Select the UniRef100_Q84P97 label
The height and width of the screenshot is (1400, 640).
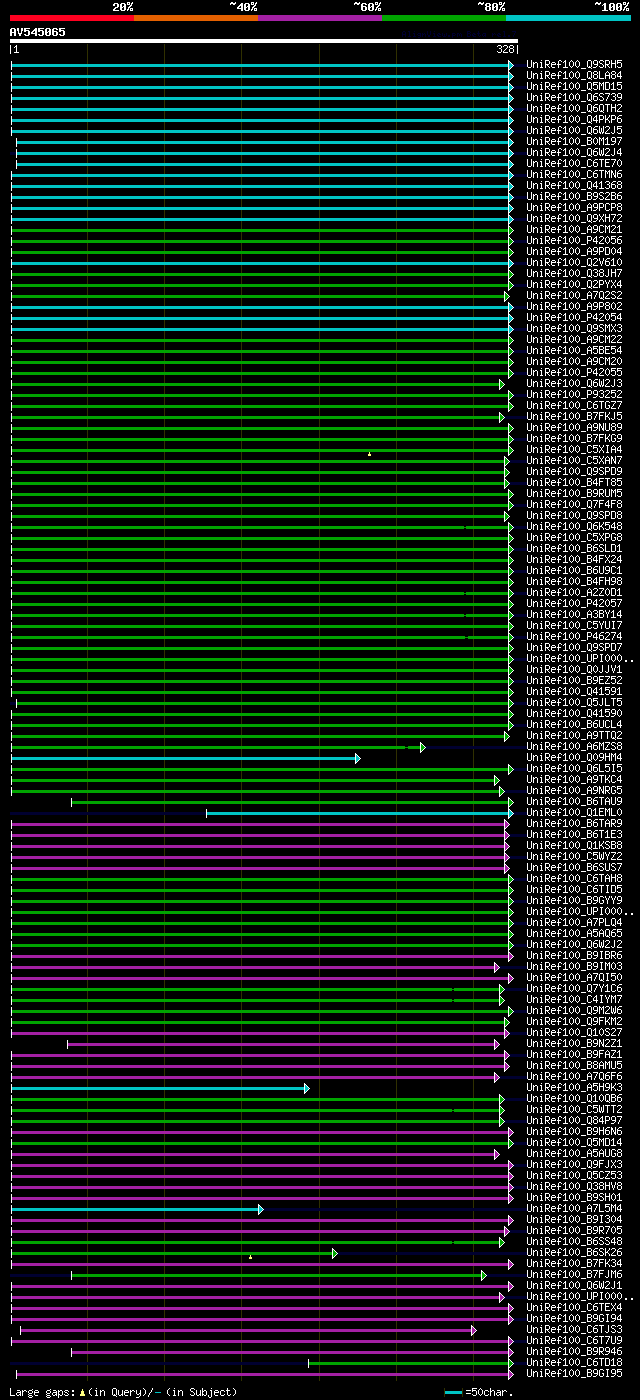(x=574, y=1120)
